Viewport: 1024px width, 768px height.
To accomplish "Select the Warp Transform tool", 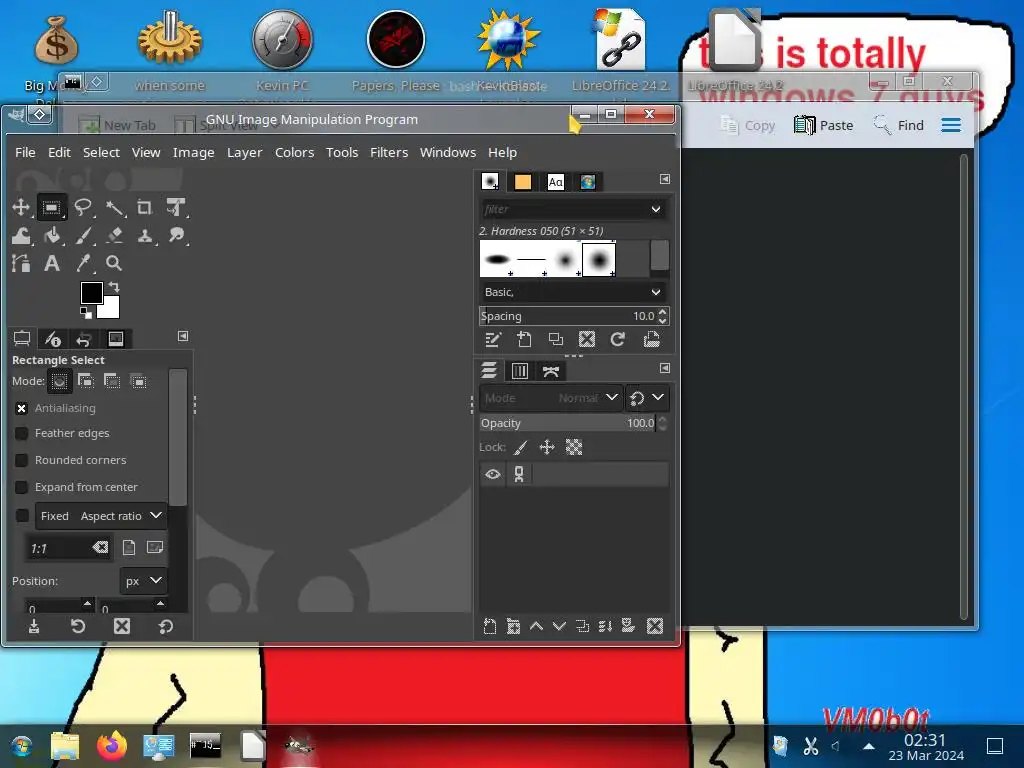I will pyautogui.click(x=21, y=236).
